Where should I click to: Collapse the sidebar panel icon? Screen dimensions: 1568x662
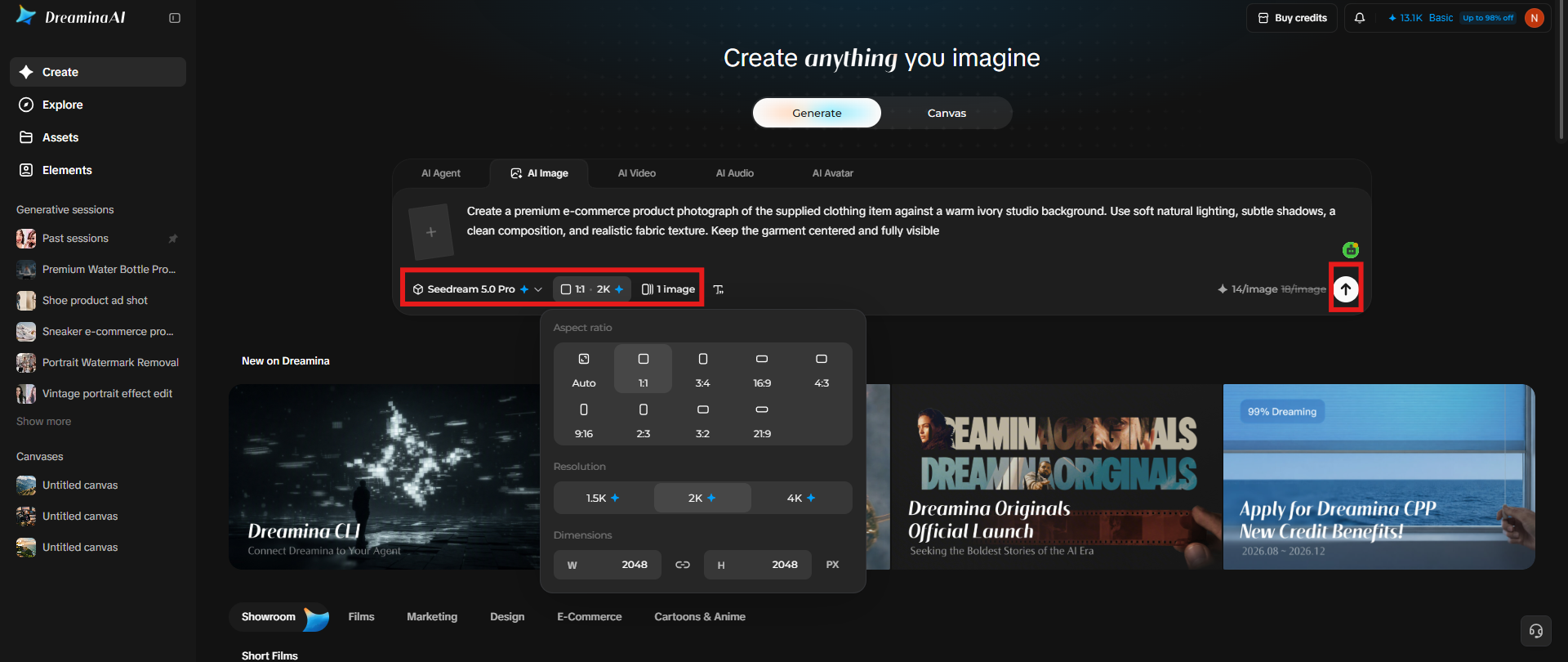tap(175, 18)
